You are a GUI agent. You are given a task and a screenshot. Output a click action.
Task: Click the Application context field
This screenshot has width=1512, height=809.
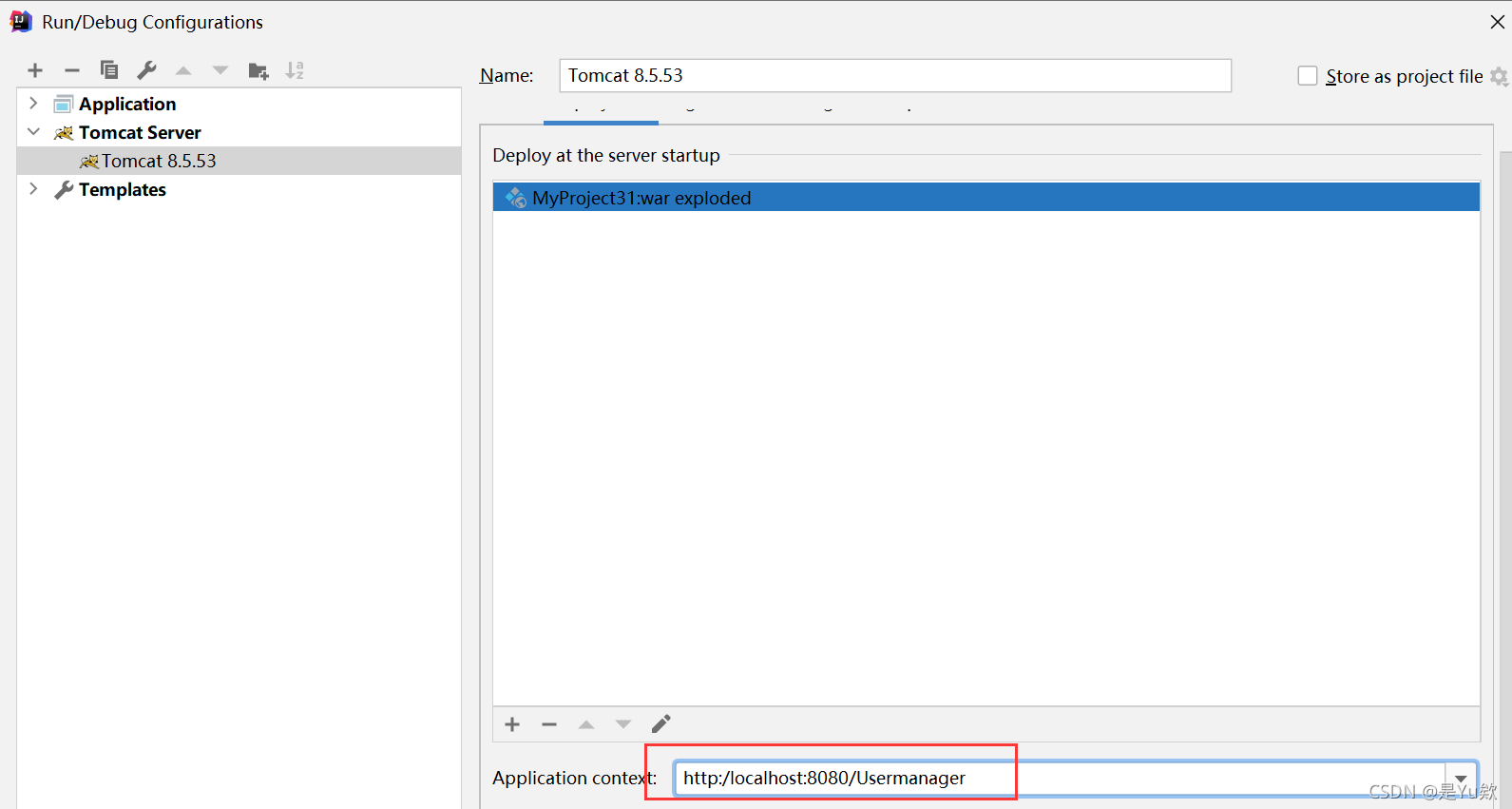click(1060, 778)
